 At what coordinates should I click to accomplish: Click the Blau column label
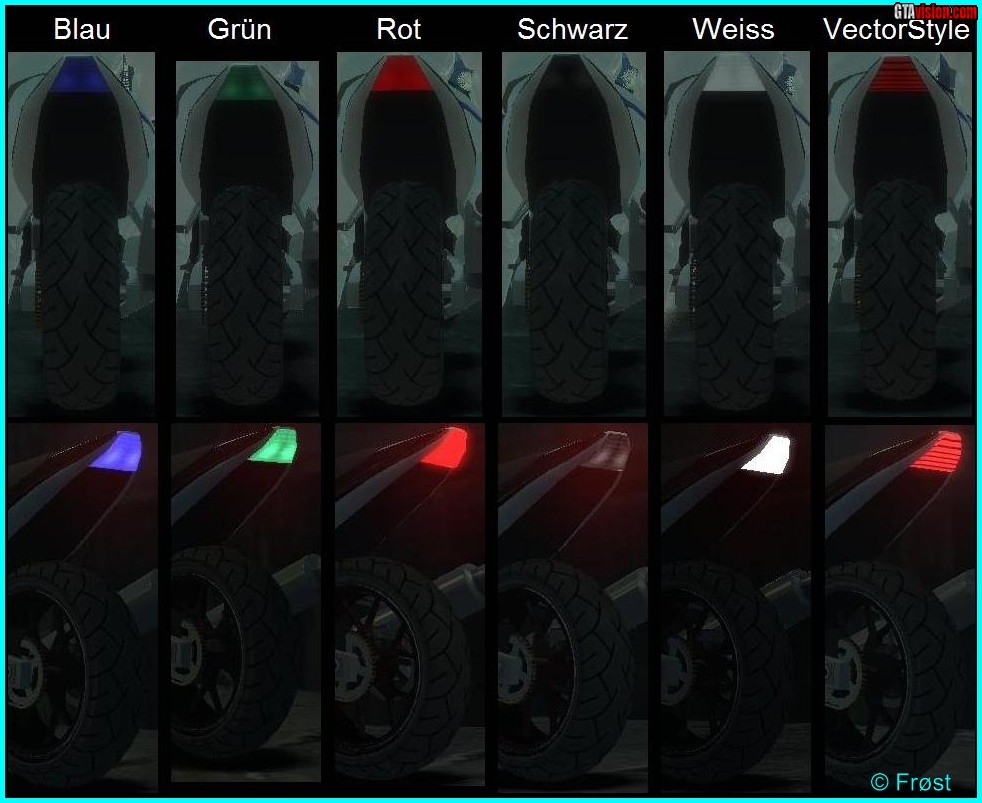tap(82, 29)
